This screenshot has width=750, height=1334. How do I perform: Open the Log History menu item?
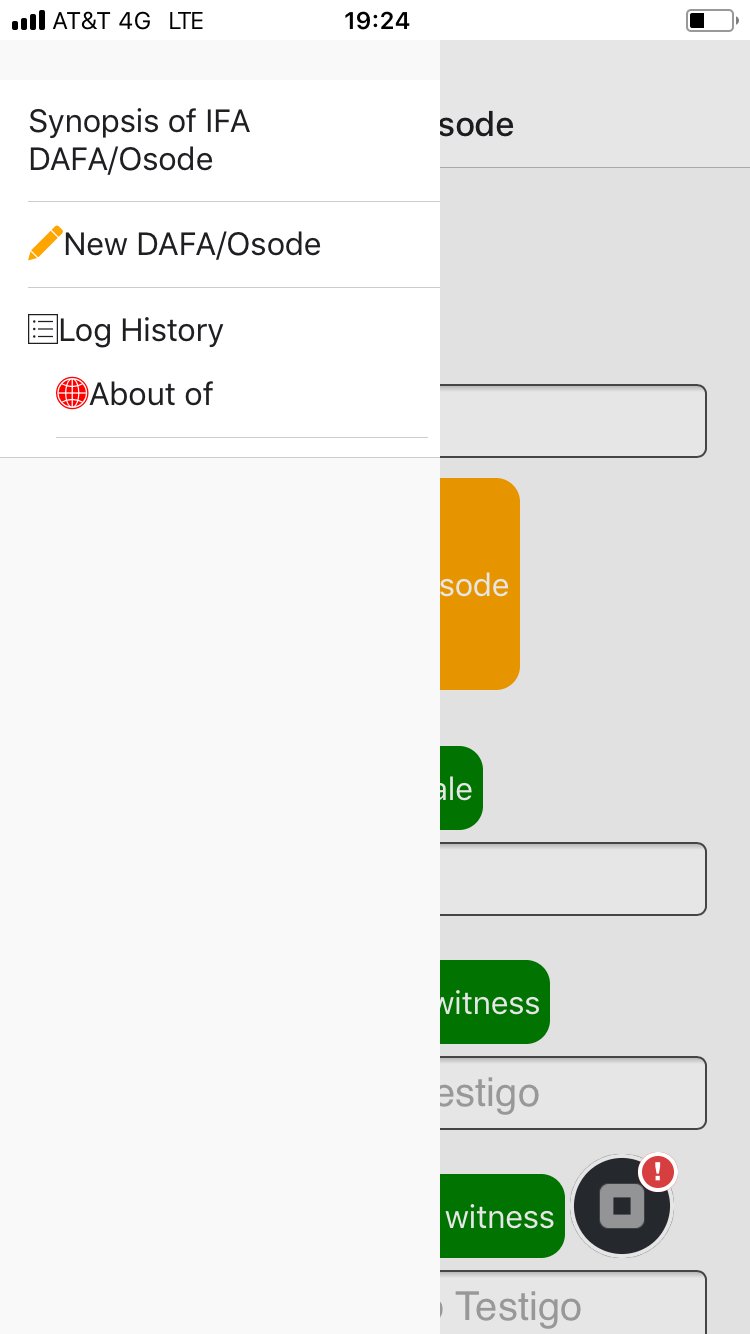click(x=141, y=330)
